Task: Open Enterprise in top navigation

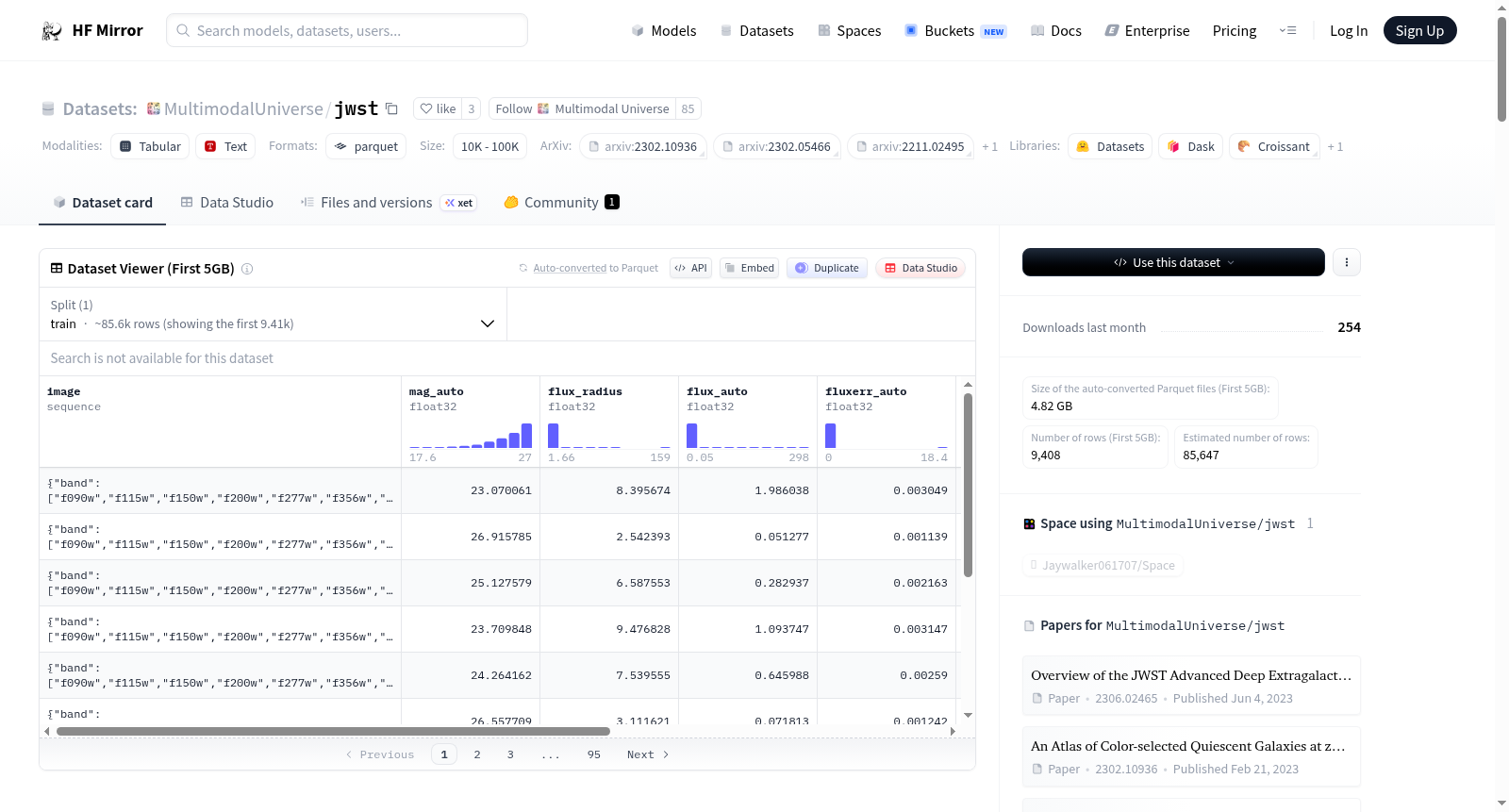Action: point(1147,30)
